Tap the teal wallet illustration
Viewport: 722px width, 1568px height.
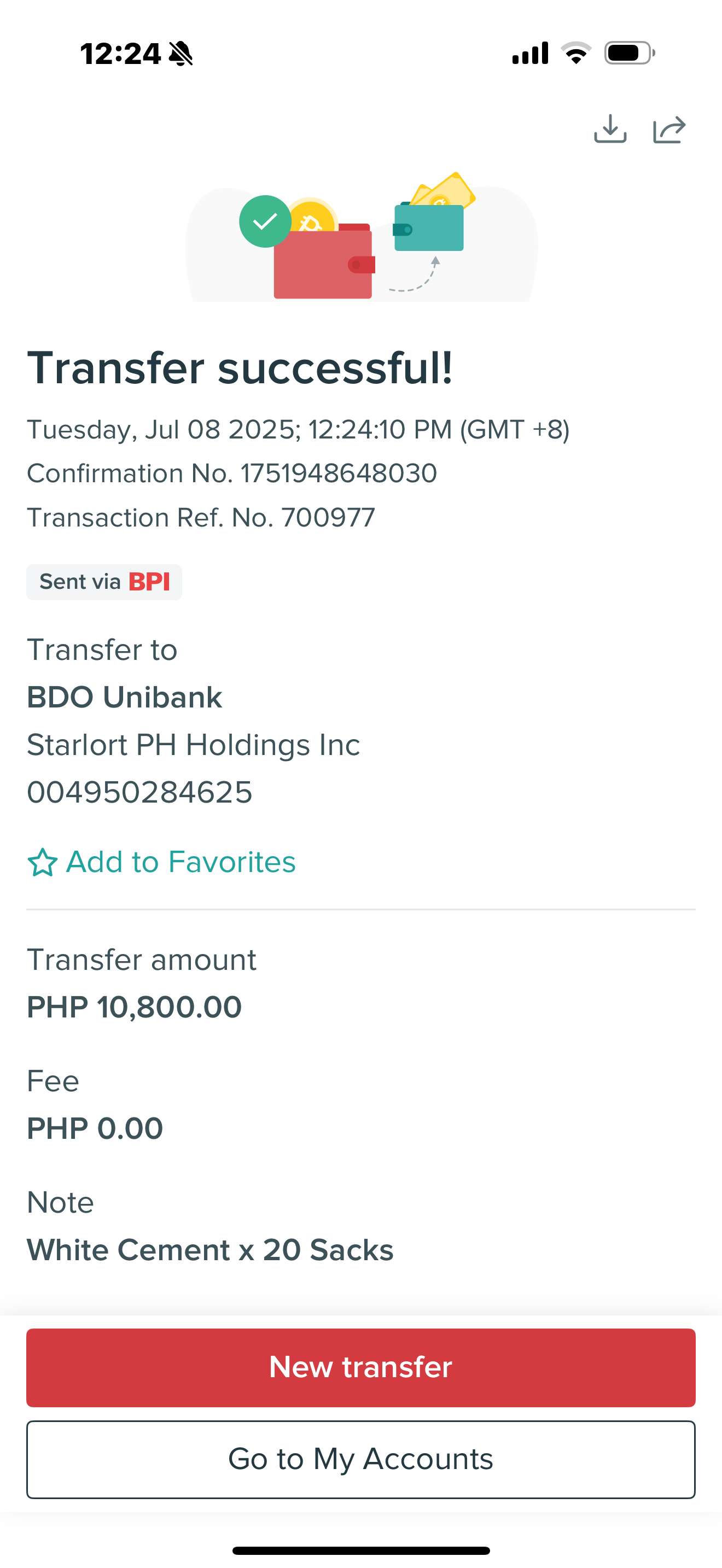(x=429, y=227)
